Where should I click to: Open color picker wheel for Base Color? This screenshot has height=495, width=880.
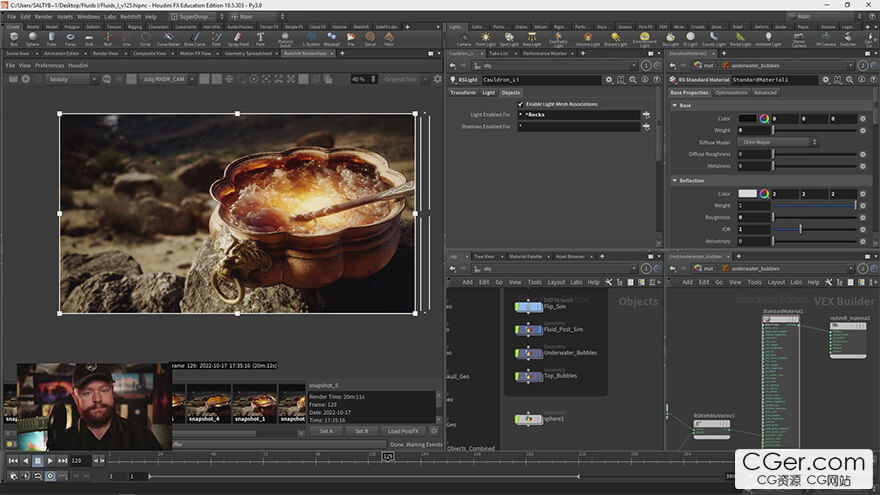764,118
